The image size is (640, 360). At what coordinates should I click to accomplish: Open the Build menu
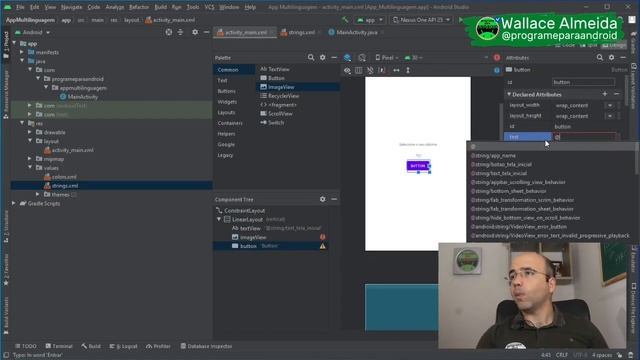[160, 7]
